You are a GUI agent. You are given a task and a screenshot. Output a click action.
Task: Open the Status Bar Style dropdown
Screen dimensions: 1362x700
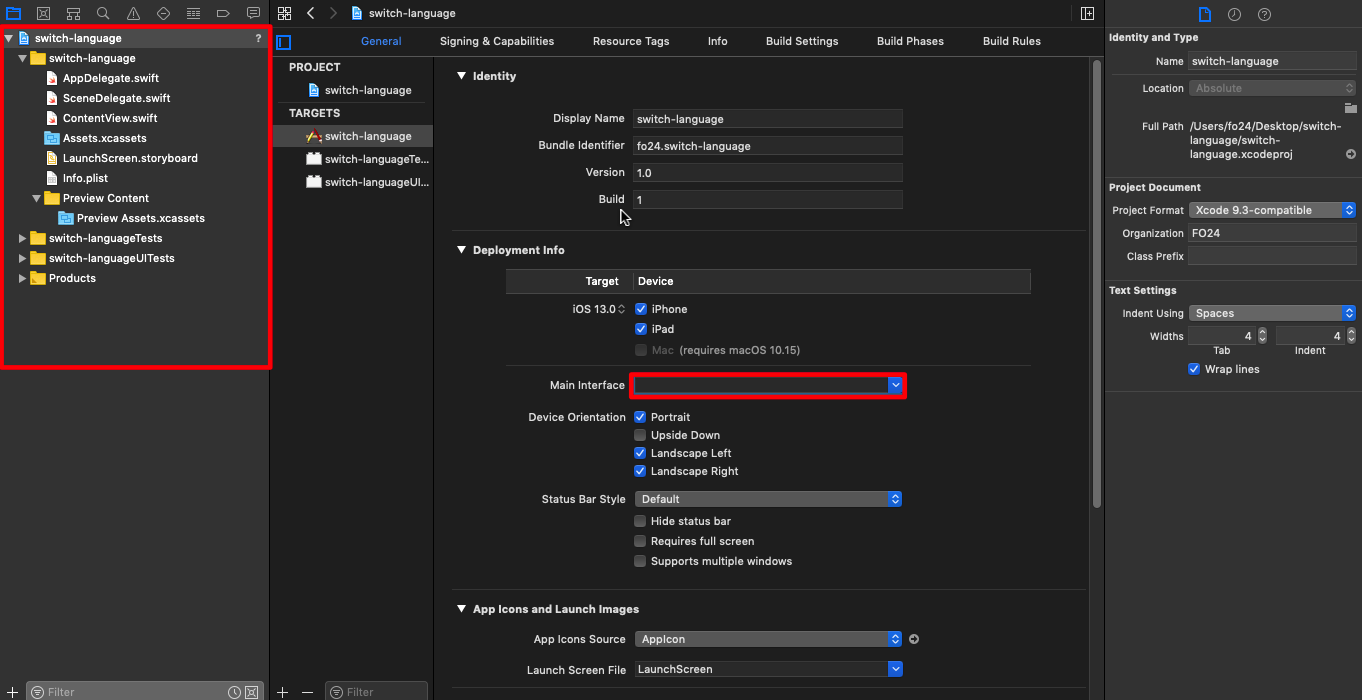[768, 499]
